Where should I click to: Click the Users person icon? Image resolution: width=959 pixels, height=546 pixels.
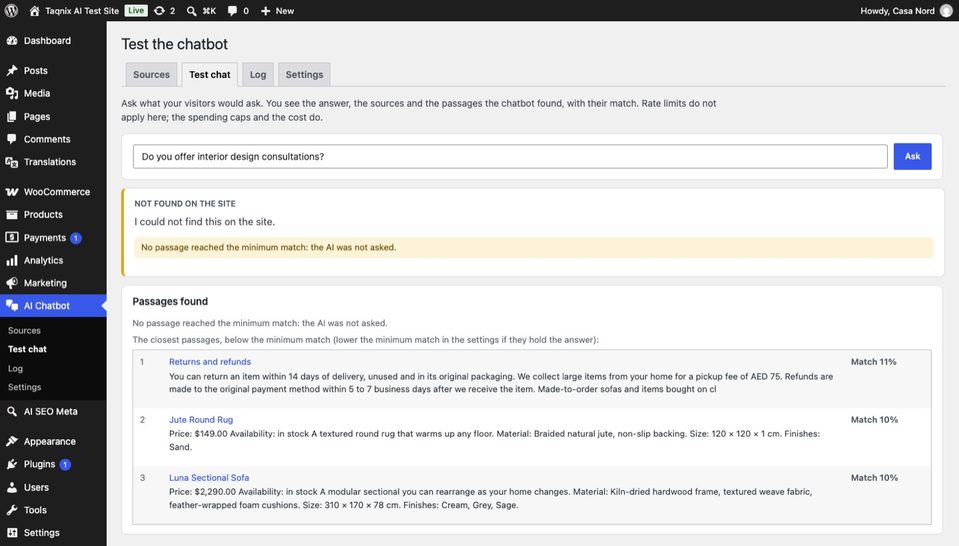12,487
